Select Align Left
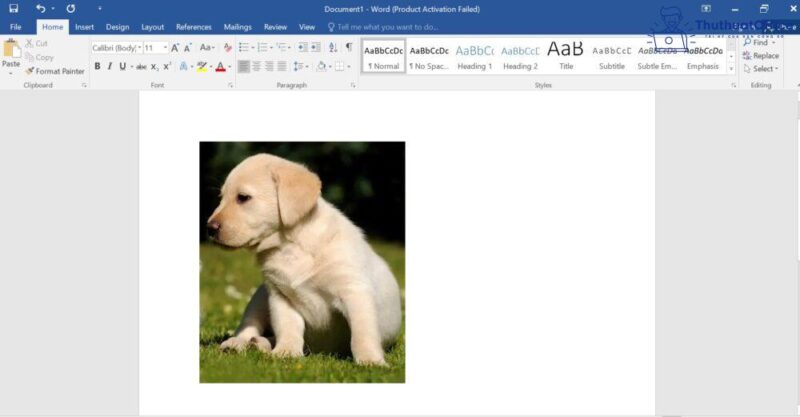 pos(244,66)
